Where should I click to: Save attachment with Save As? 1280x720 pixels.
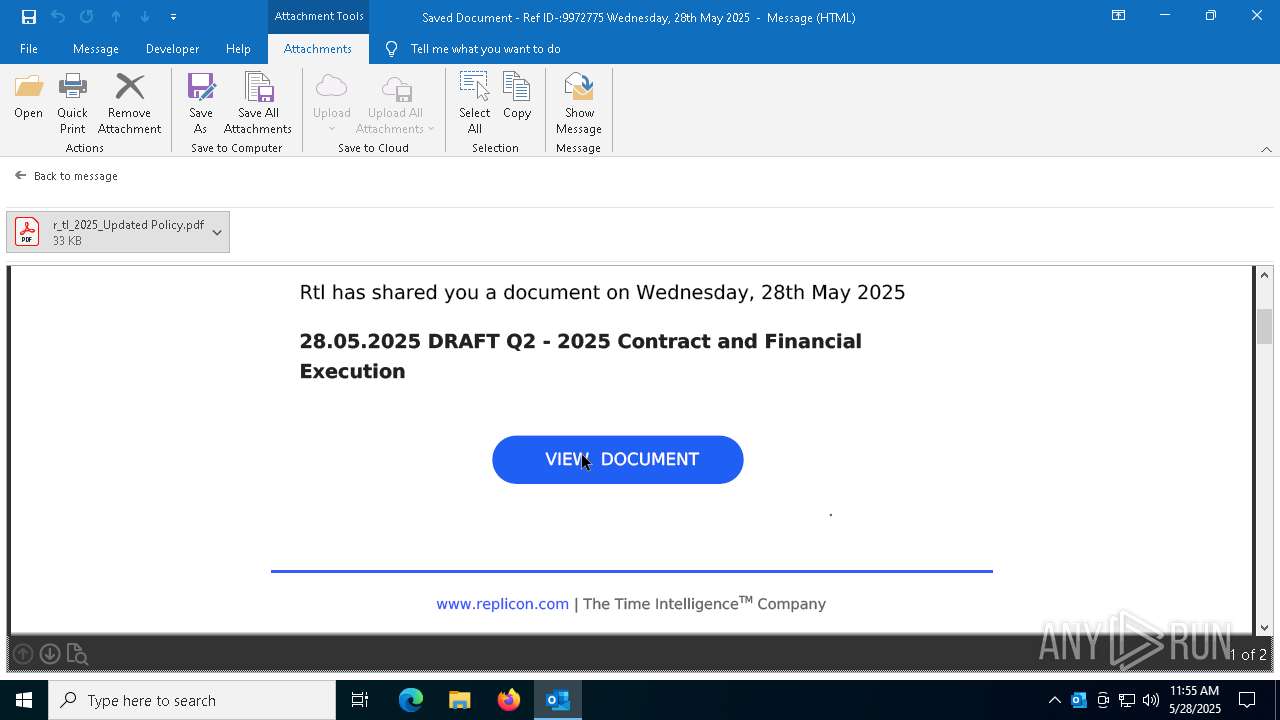pos(200,103)
